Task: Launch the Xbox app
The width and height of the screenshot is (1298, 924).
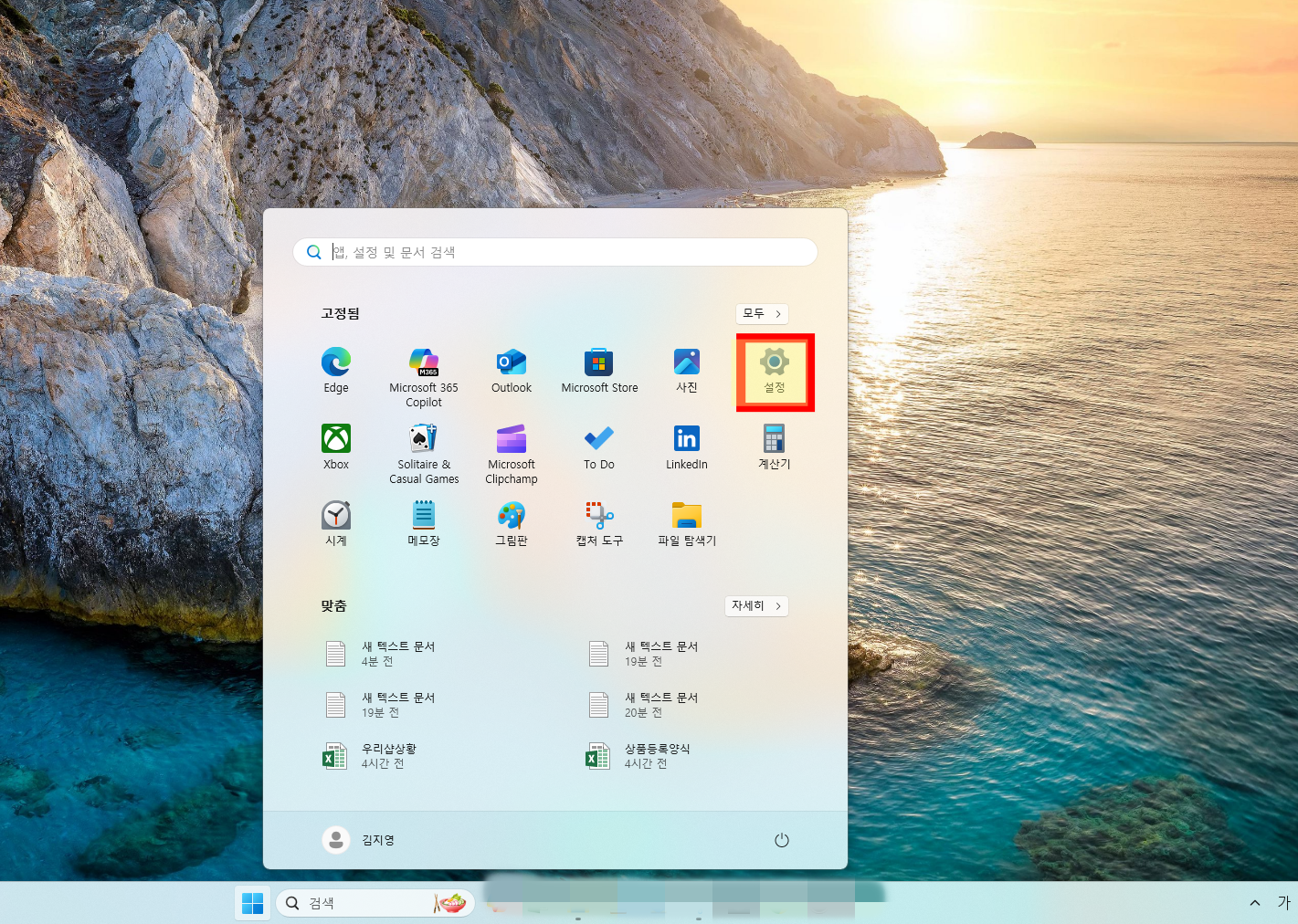Action: pyautogui.click(x=336, y=447)
